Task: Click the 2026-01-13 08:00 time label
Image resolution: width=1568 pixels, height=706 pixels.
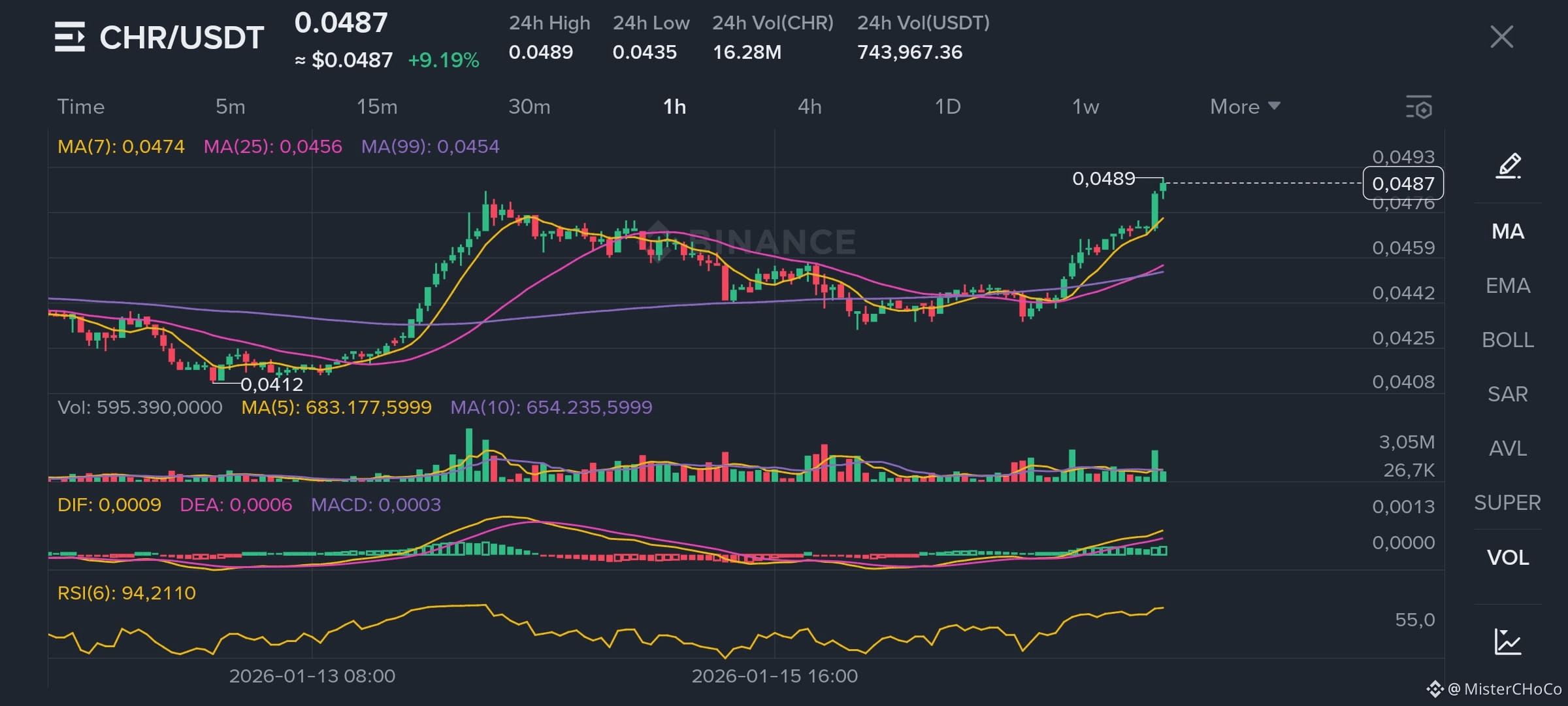Action: 312,676
